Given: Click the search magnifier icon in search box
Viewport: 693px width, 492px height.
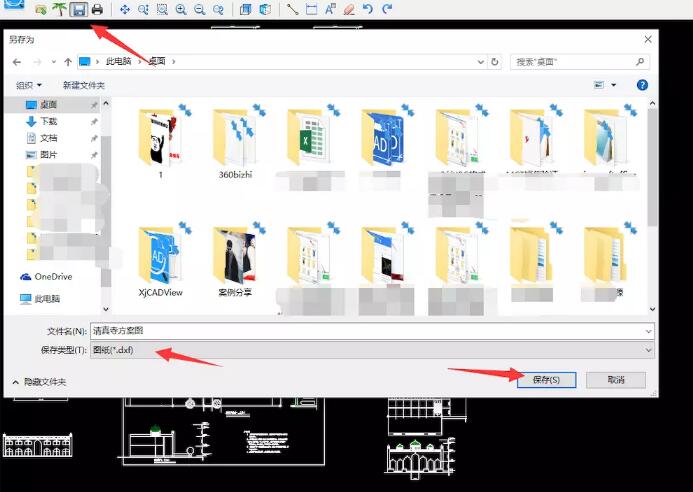Looking at the screenshot, I should coord(640,62).
